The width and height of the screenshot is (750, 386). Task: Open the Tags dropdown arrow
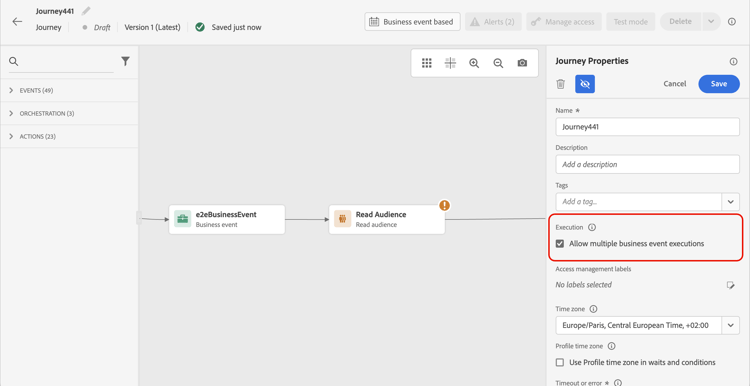coord(730,201)
